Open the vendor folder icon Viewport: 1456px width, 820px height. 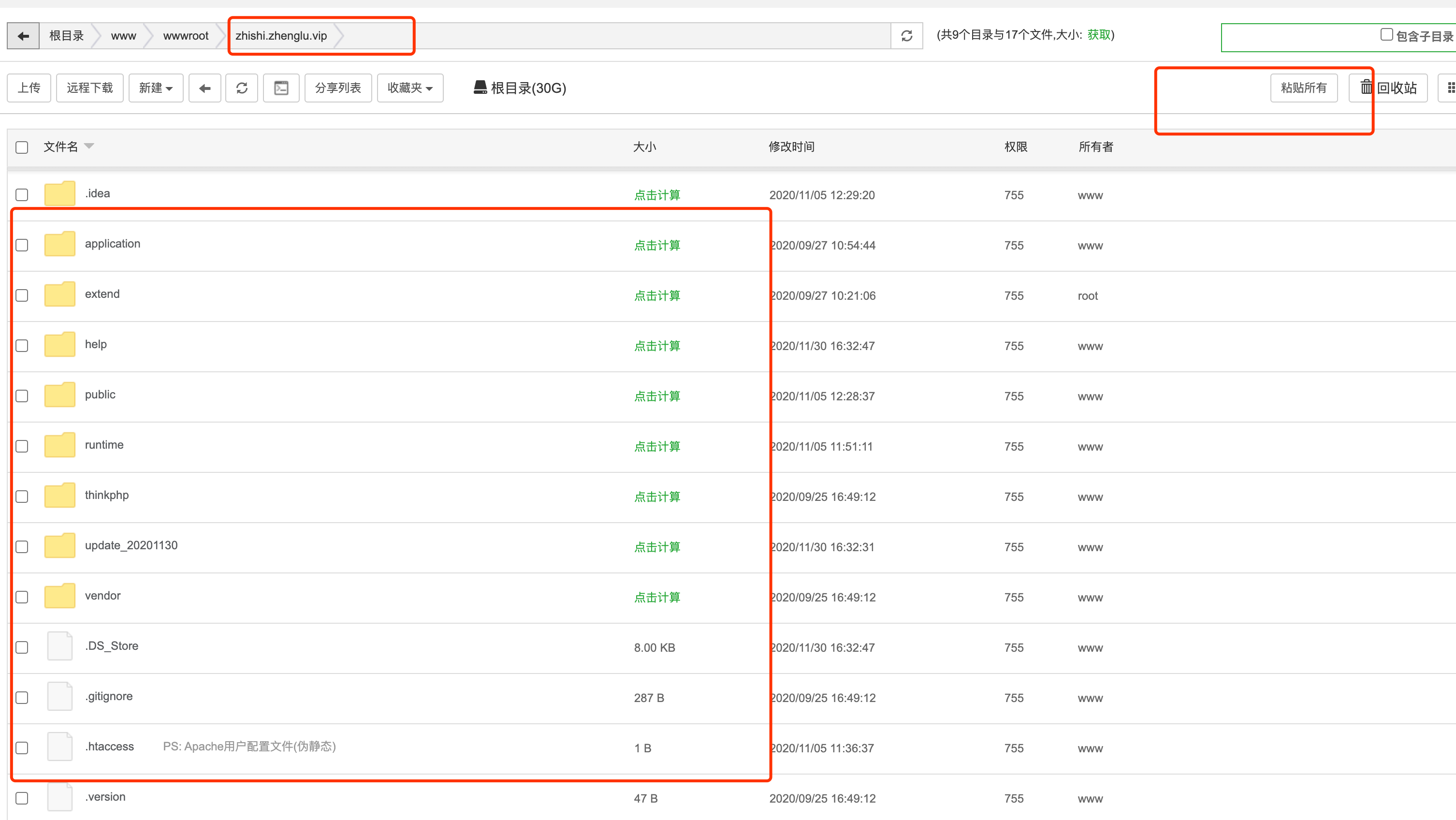click(x=60, y=596)
